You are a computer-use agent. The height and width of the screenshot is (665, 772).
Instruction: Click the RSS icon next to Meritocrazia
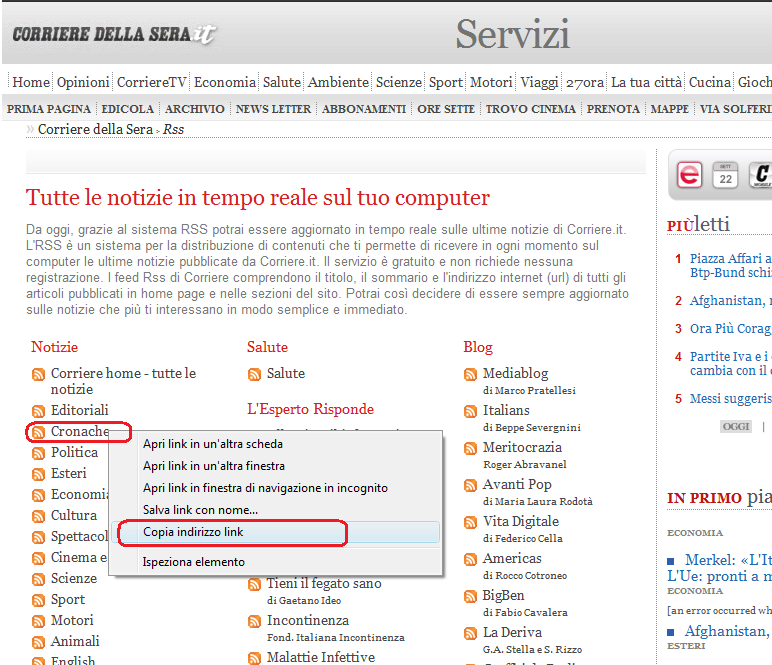[471, 448]
